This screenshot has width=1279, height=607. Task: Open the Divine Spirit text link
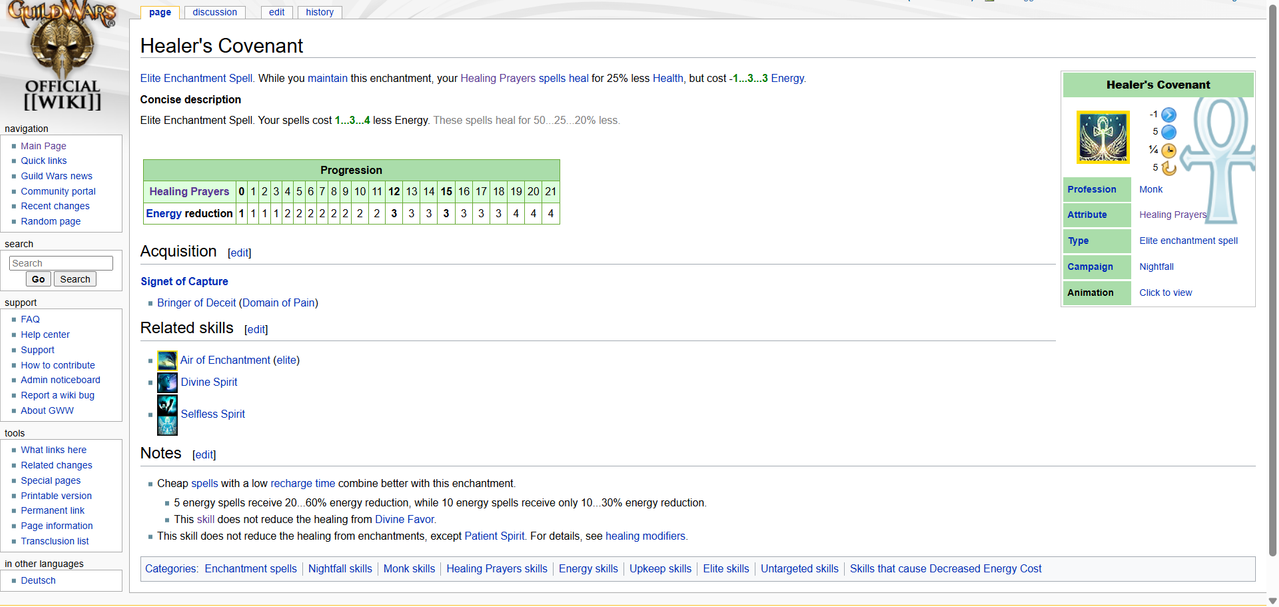coord(209,382)
